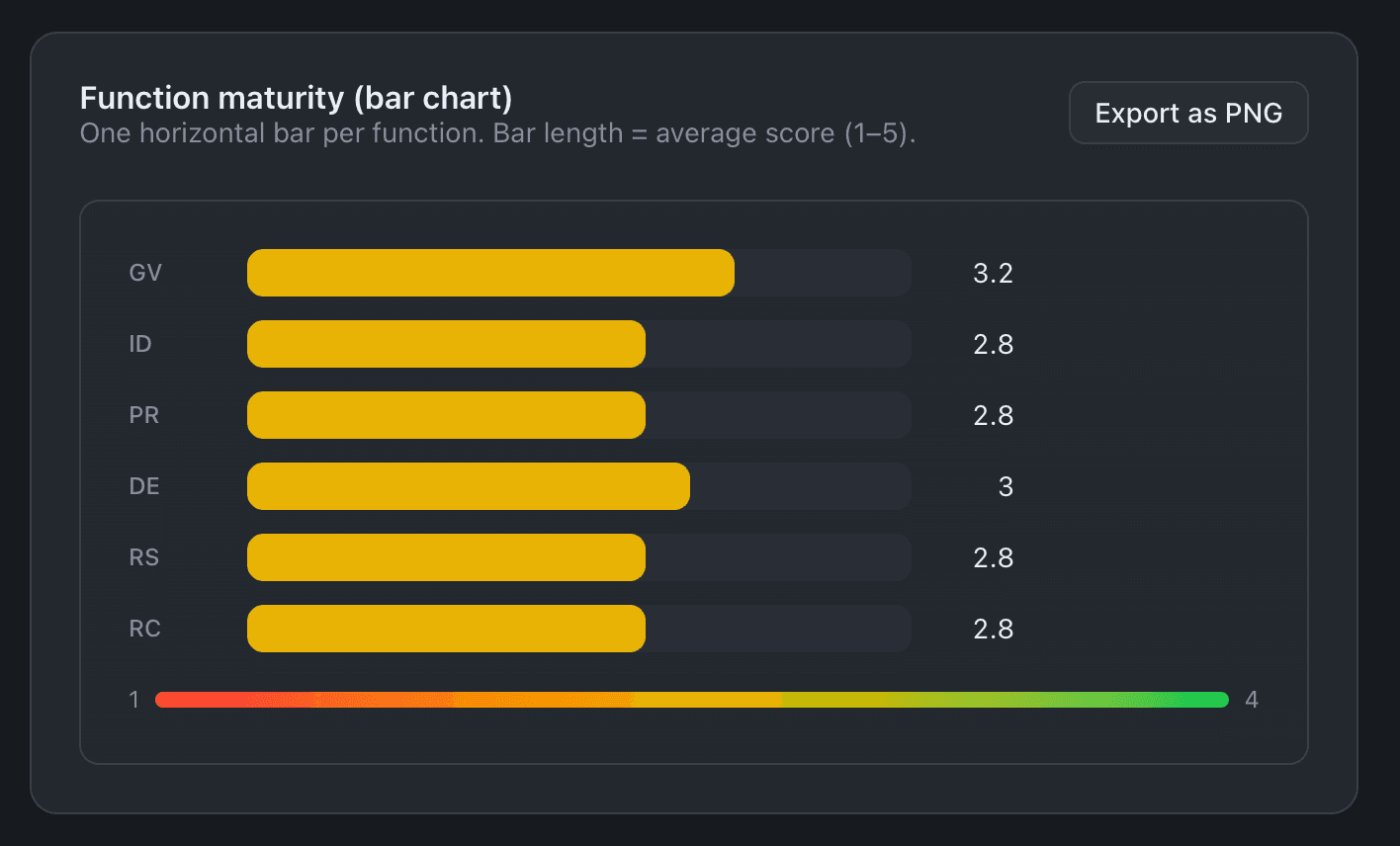Click the RC function label

pos(143,628)
